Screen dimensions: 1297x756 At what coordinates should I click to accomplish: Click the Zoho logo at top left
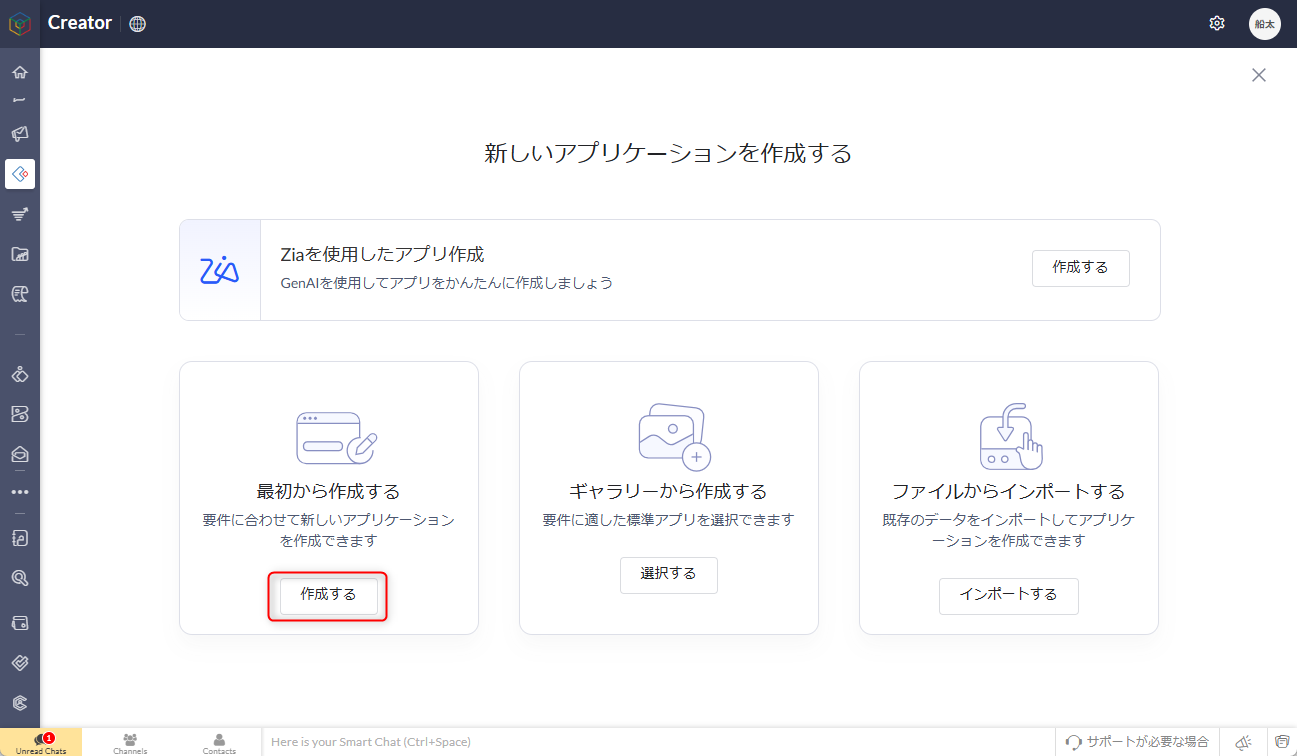coord(20,23)
